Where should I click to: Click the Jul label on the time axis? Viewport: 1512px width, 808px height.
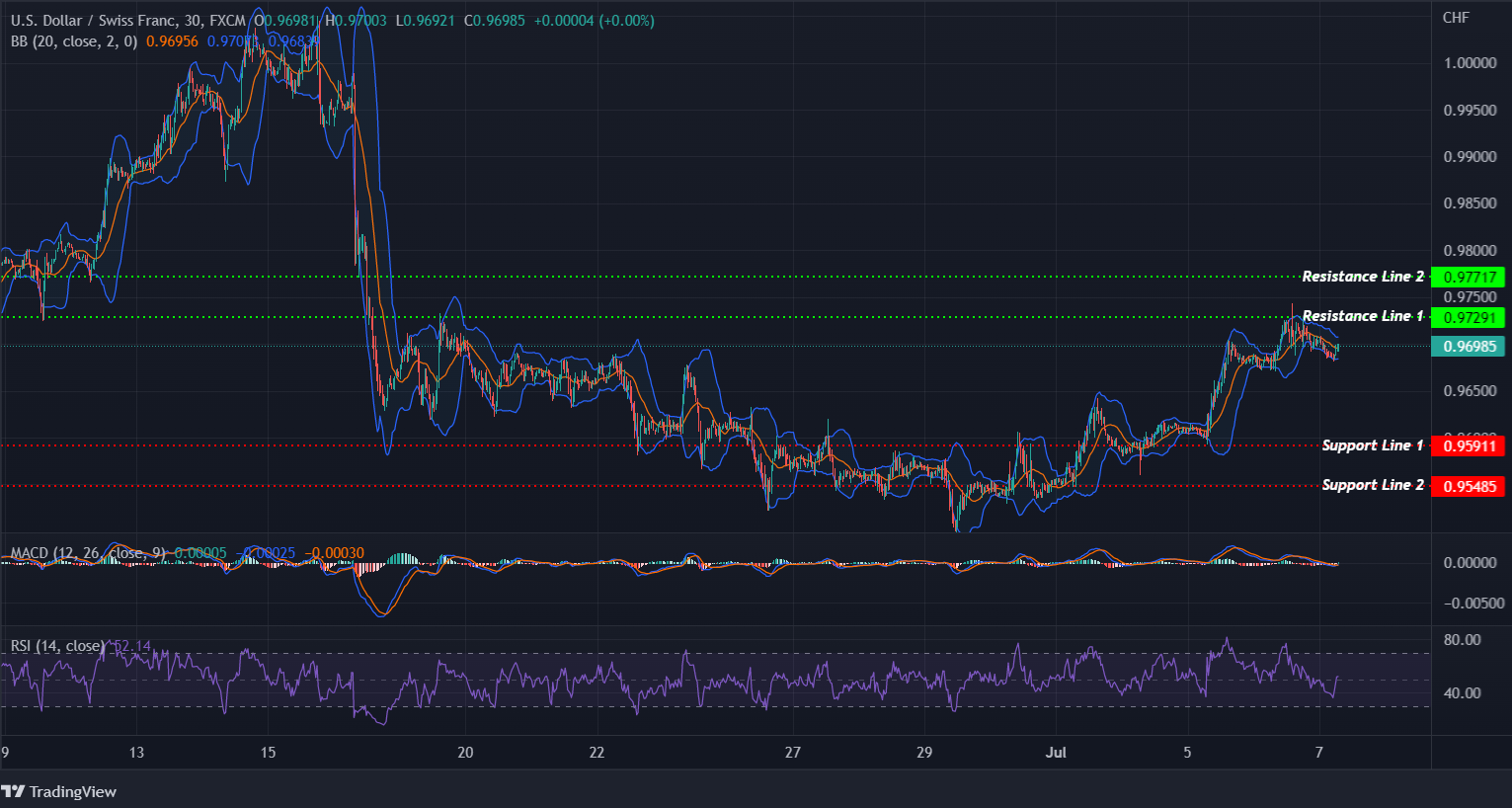(x=1056, y=752)
